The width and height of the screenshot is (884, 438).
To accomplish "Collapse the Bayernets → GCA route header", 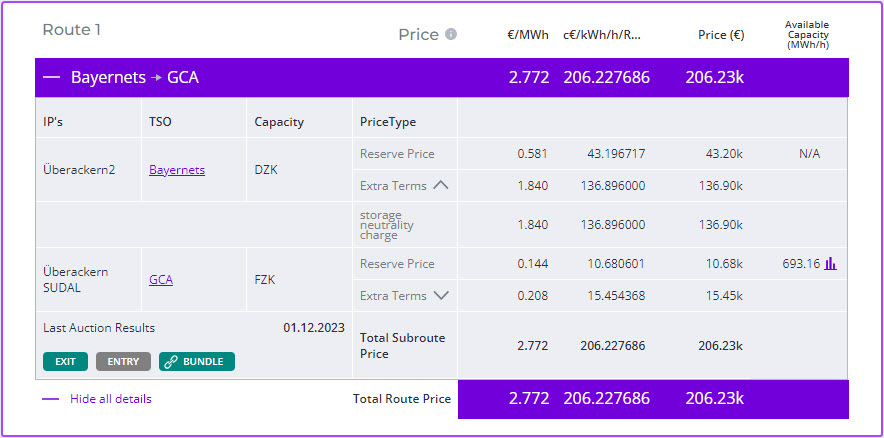I will click(441, 77).
